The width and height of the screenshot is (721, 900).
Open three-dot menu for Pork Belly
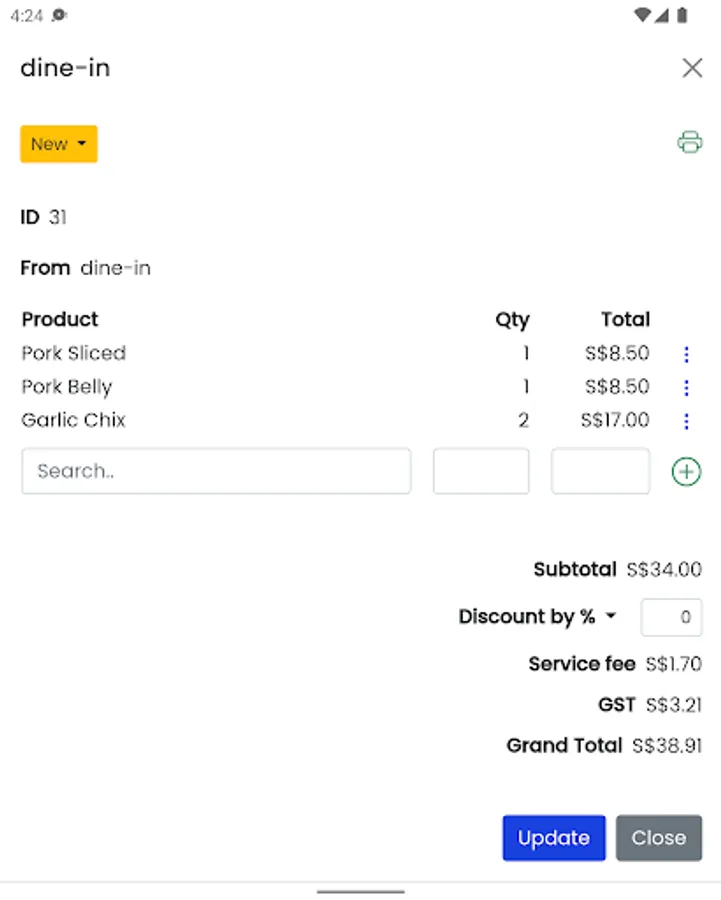pyautogui.click(x=686, y=388)
